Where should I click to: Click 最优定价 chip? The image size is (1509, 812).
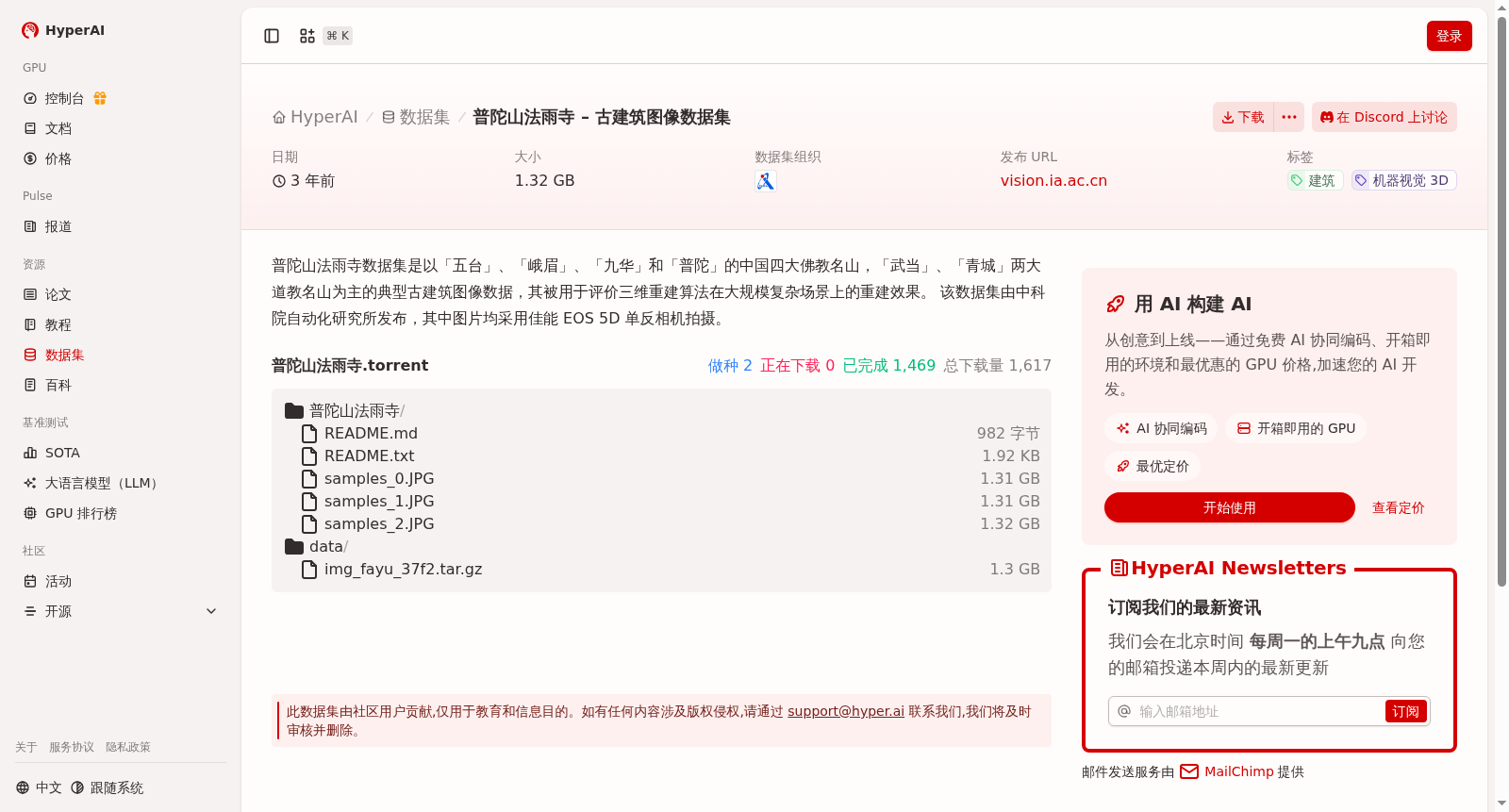coord(1152,466)
